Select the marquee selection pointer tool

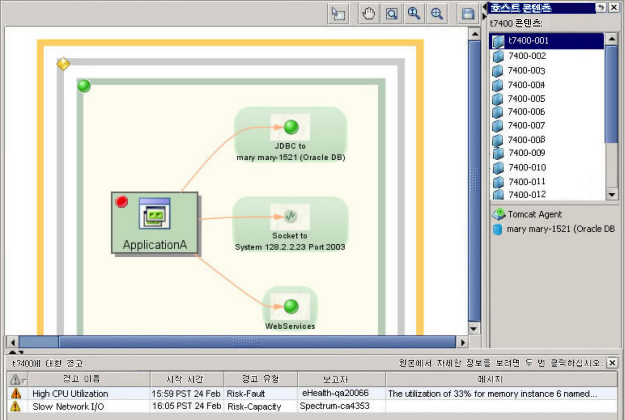(x=338, y=14)
